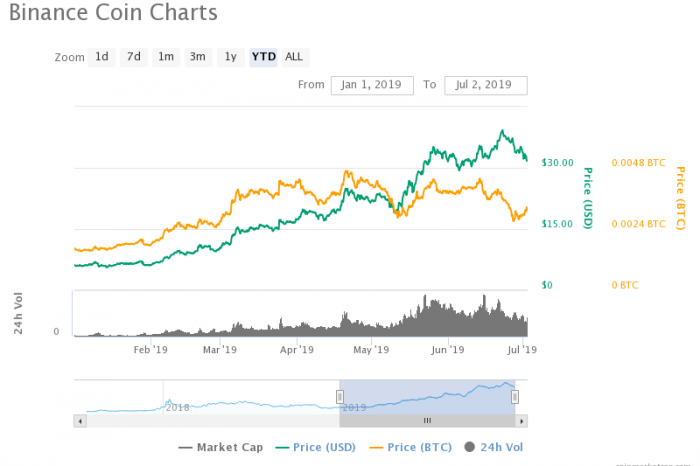Click the navigator scrollbar thumb
The width and height of the screenshot is (700, 466).
coord(427,421)
